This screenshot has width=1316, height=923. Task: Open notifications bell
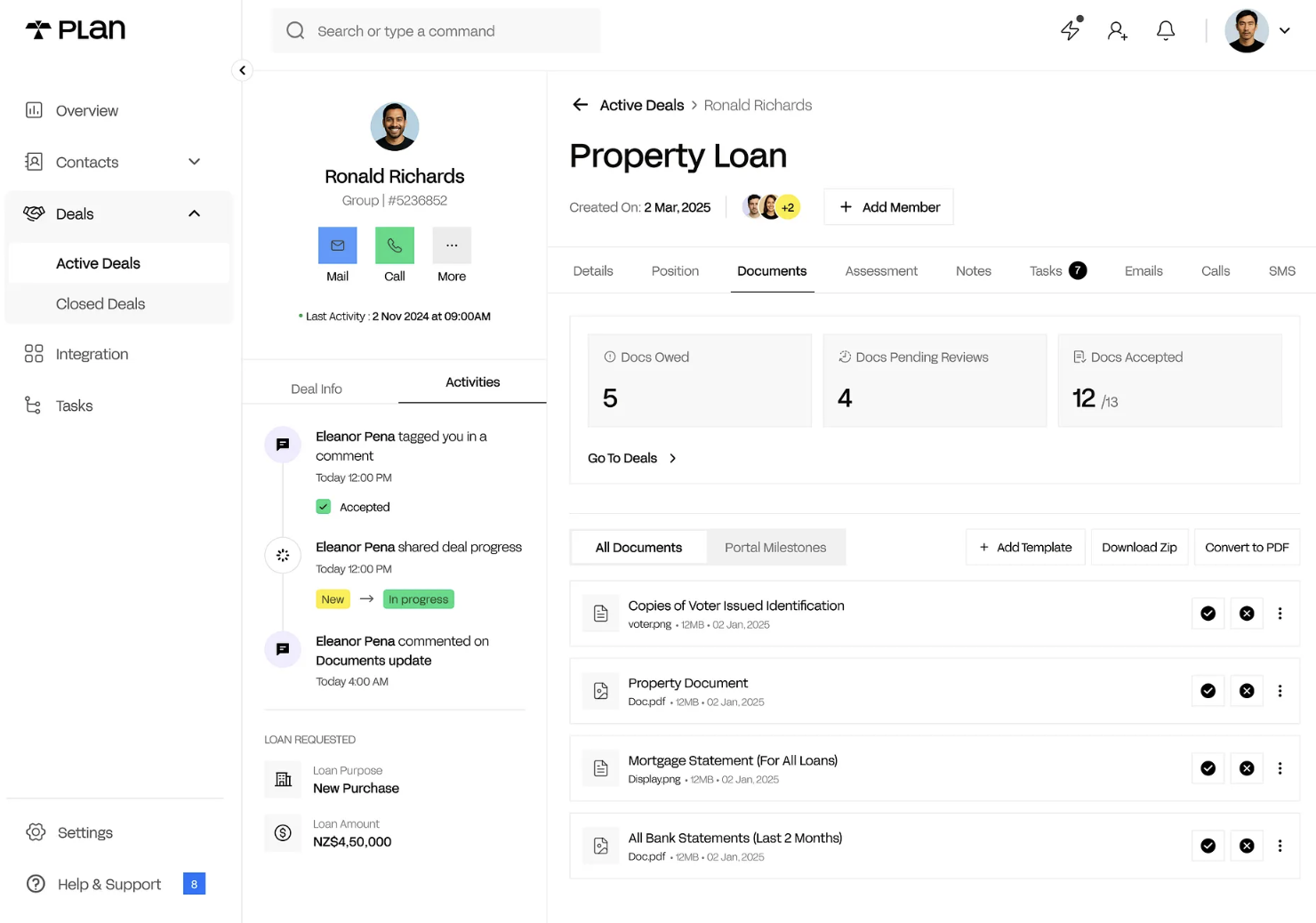click(1166, 31)
